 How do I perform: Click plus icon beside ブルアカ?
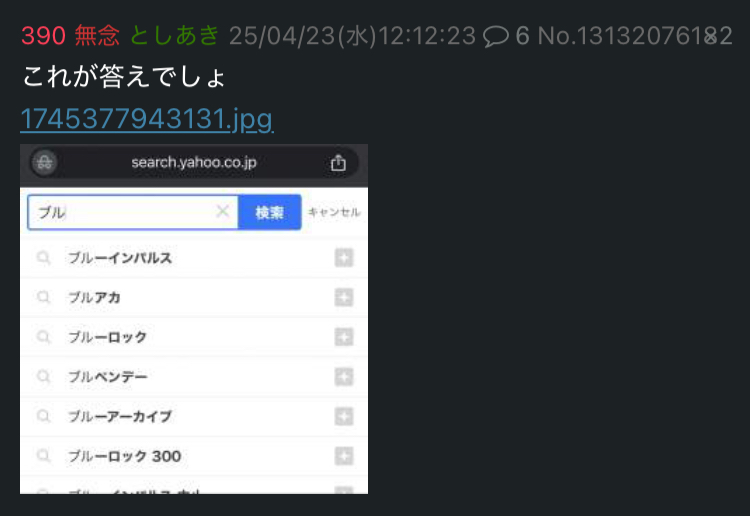[x=344, y=297]
